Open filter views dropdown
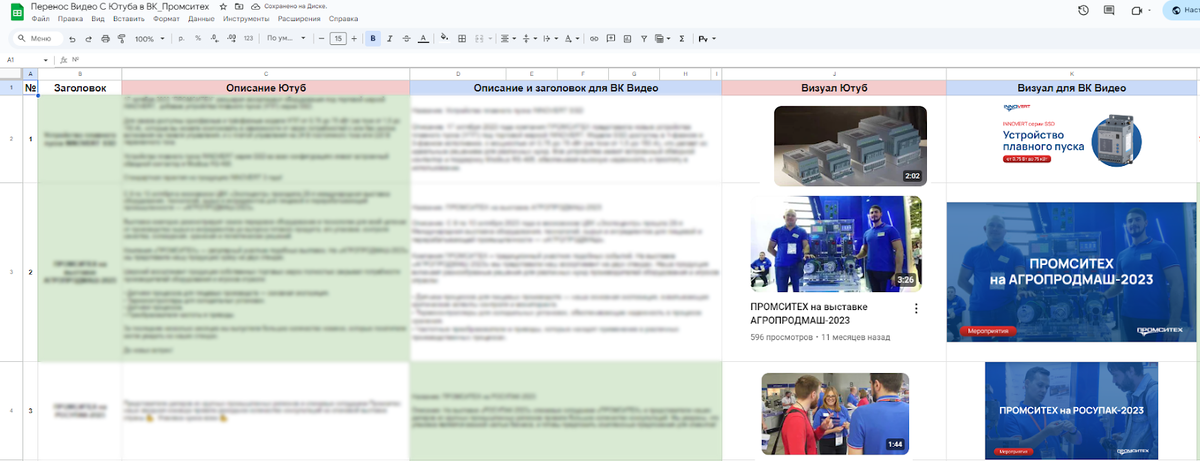This screenshot has height=461, width=1200. coord(661,39)
